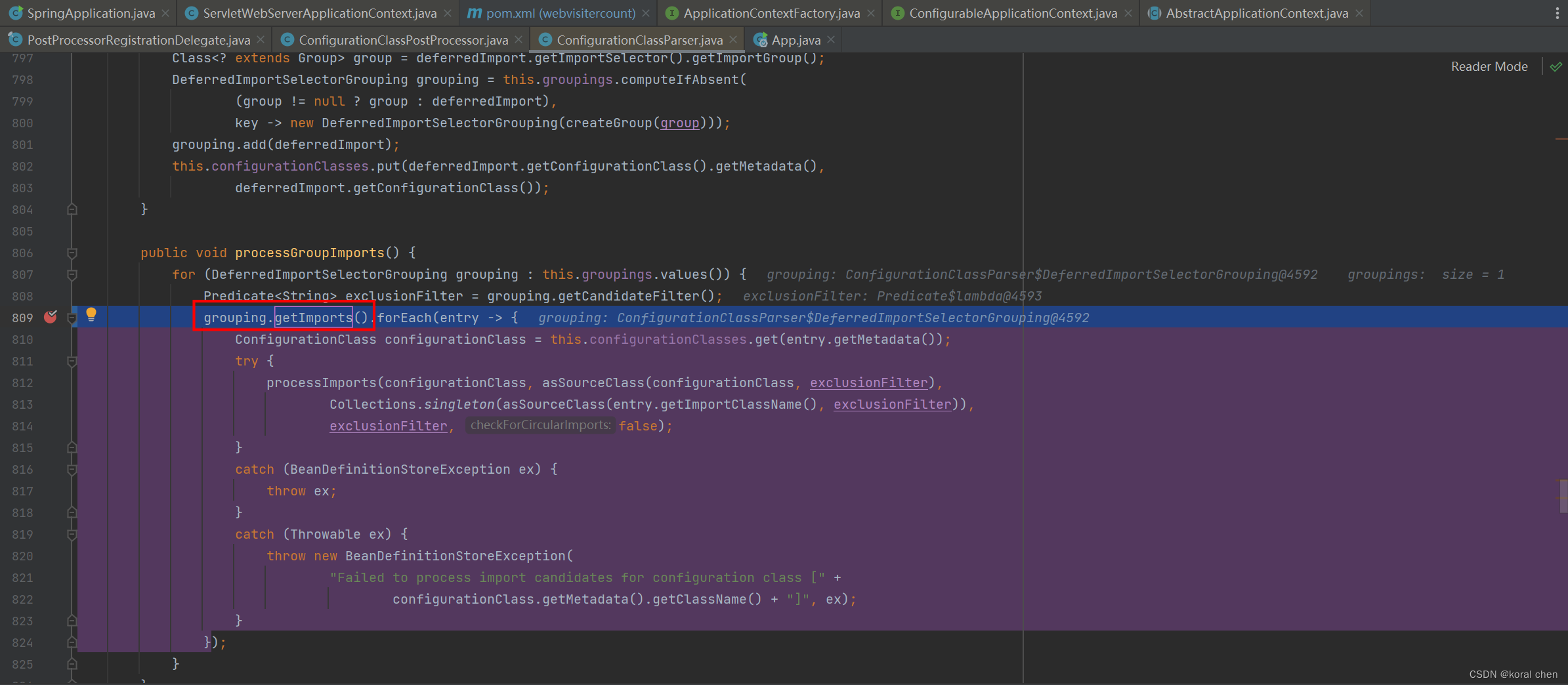Click the green inspection checkmark icon

click(x=1556, y=67)
